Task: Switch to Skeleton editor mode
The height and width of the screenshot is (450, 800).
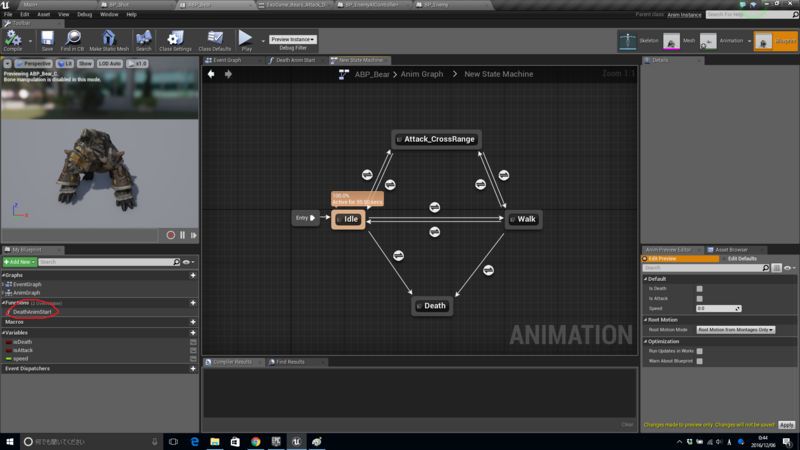Action: coord(638,41)
